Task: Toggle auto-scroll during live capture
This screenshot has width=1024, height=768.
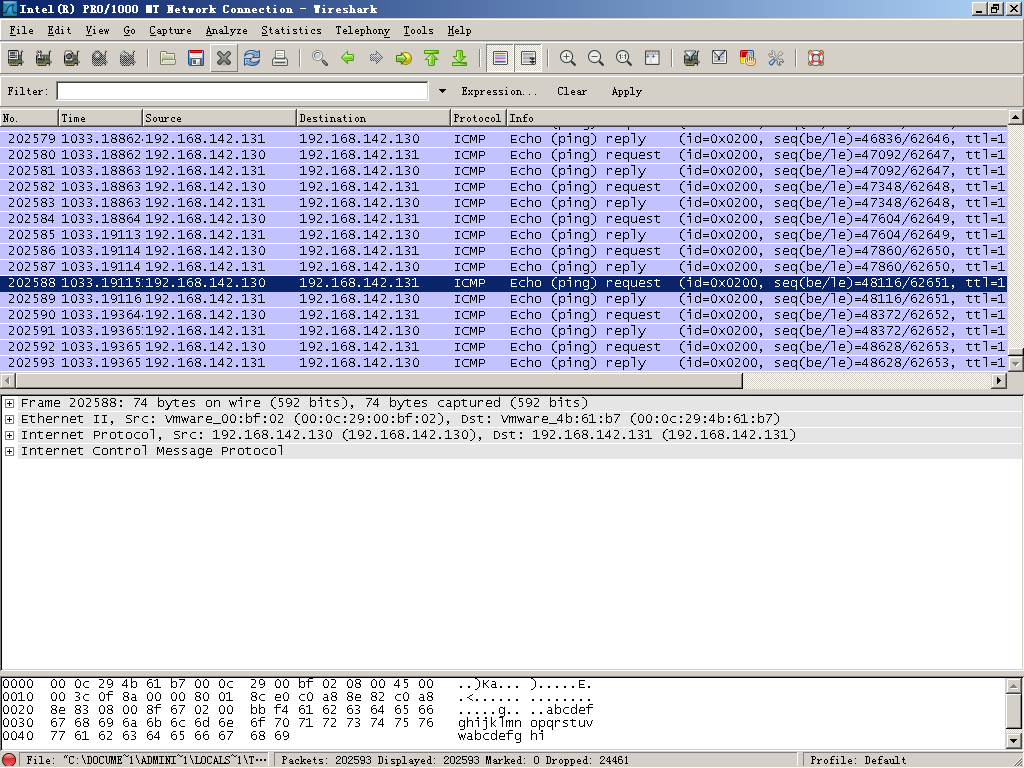Action: pyautogui.click(x=528, y=58)
